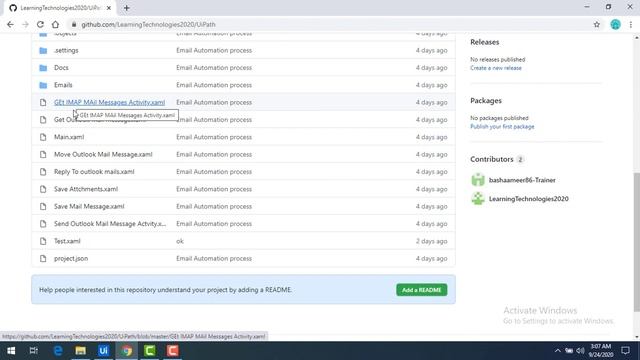Click file icon beside Main.xaml

[x=43, y=137]
